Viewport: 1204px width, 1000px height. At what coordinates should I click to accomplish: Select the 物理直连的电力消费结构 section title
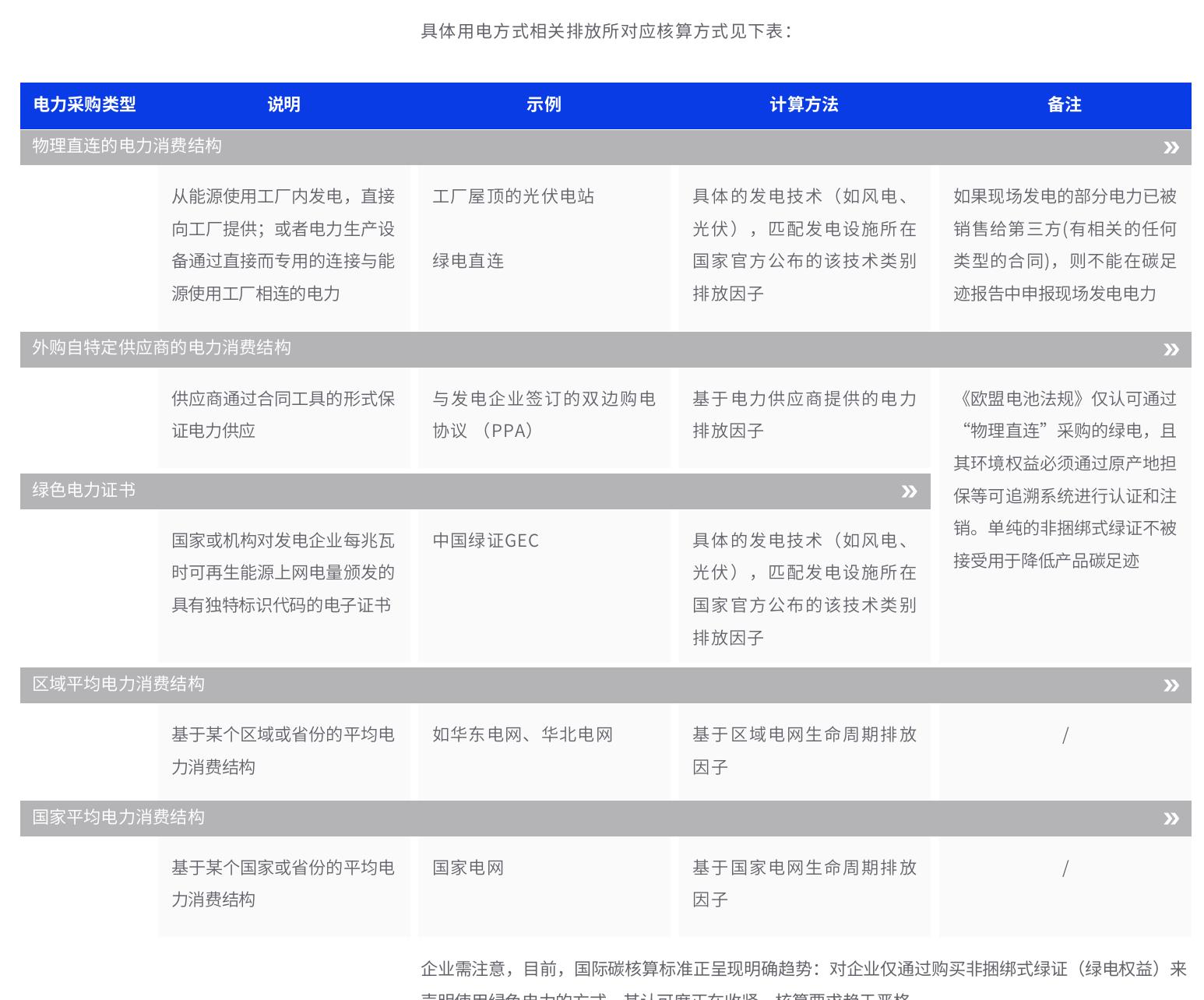pyautogui.click(x=127, y=146)
